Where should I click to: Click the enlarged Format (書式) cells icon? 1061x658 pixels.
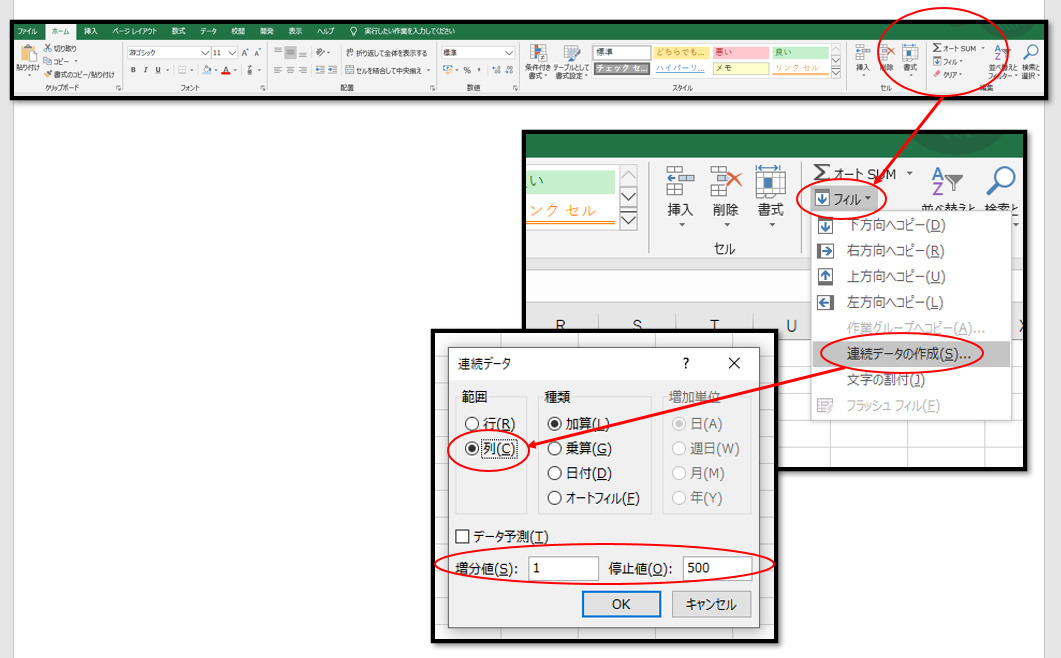pyautogui.click(x=770, y=182)
